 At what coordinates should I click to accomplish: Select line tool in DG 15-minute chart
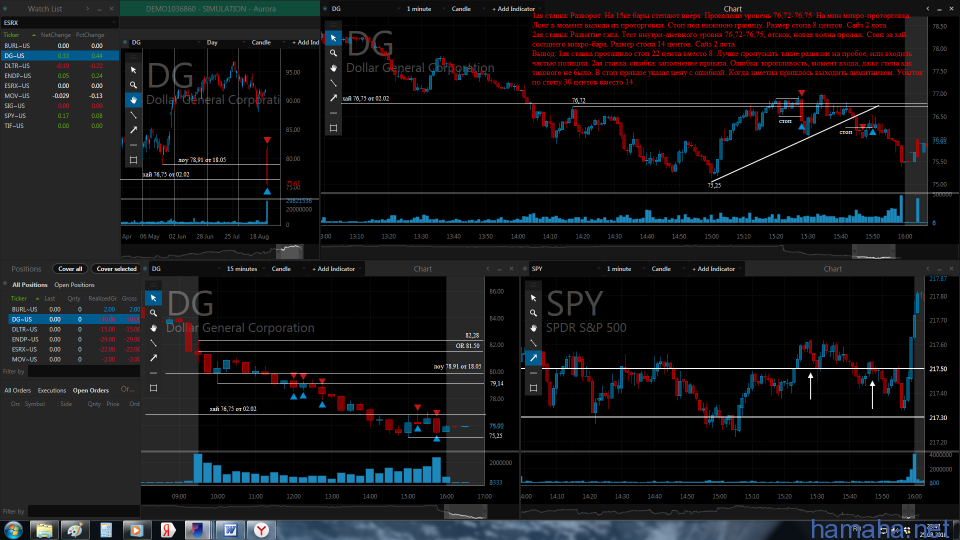153,343
